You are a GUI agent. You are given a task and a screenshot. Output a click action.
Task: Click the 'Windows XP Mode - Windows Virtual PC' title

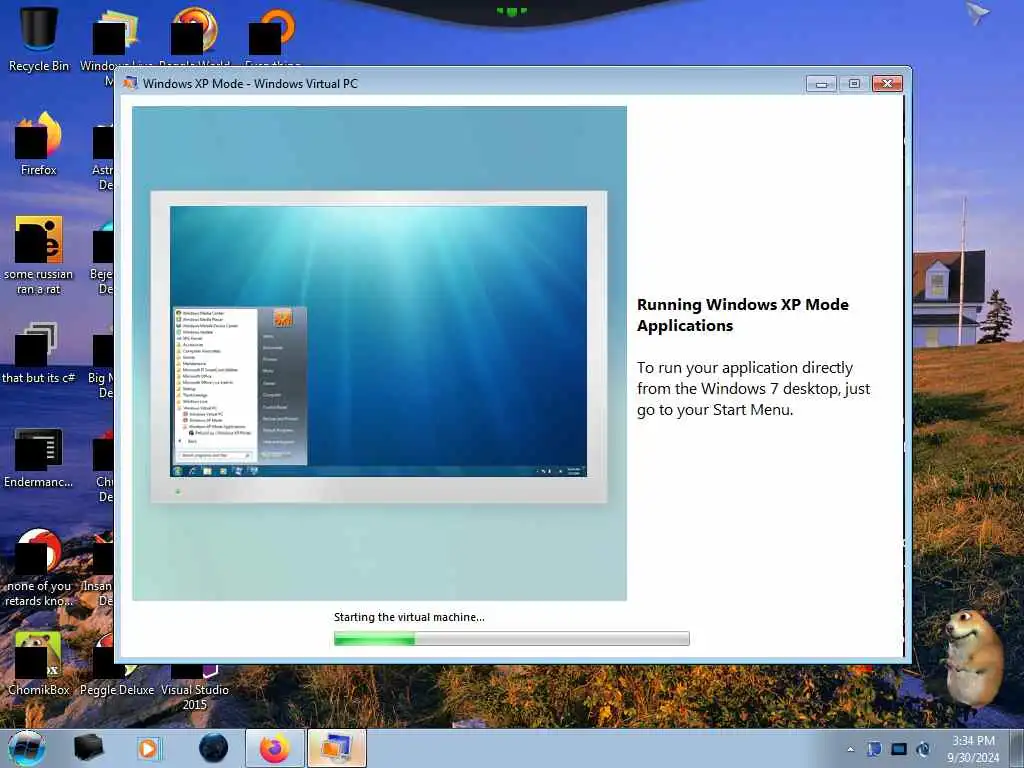point(250,84)
